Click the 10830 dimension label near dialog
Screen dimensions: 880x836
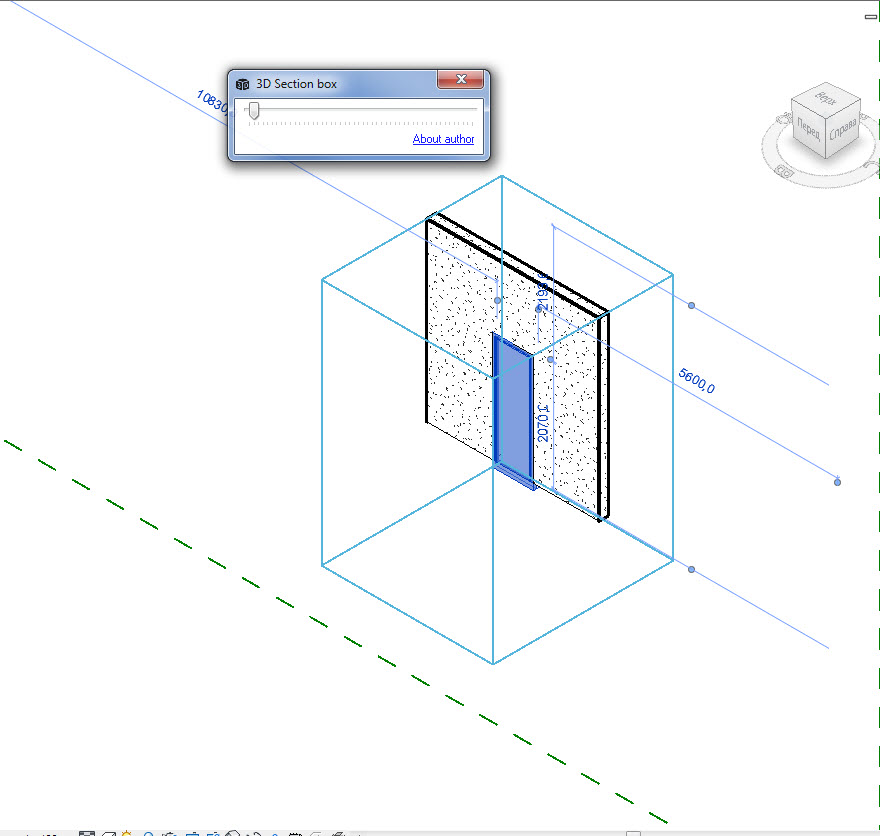212,101
